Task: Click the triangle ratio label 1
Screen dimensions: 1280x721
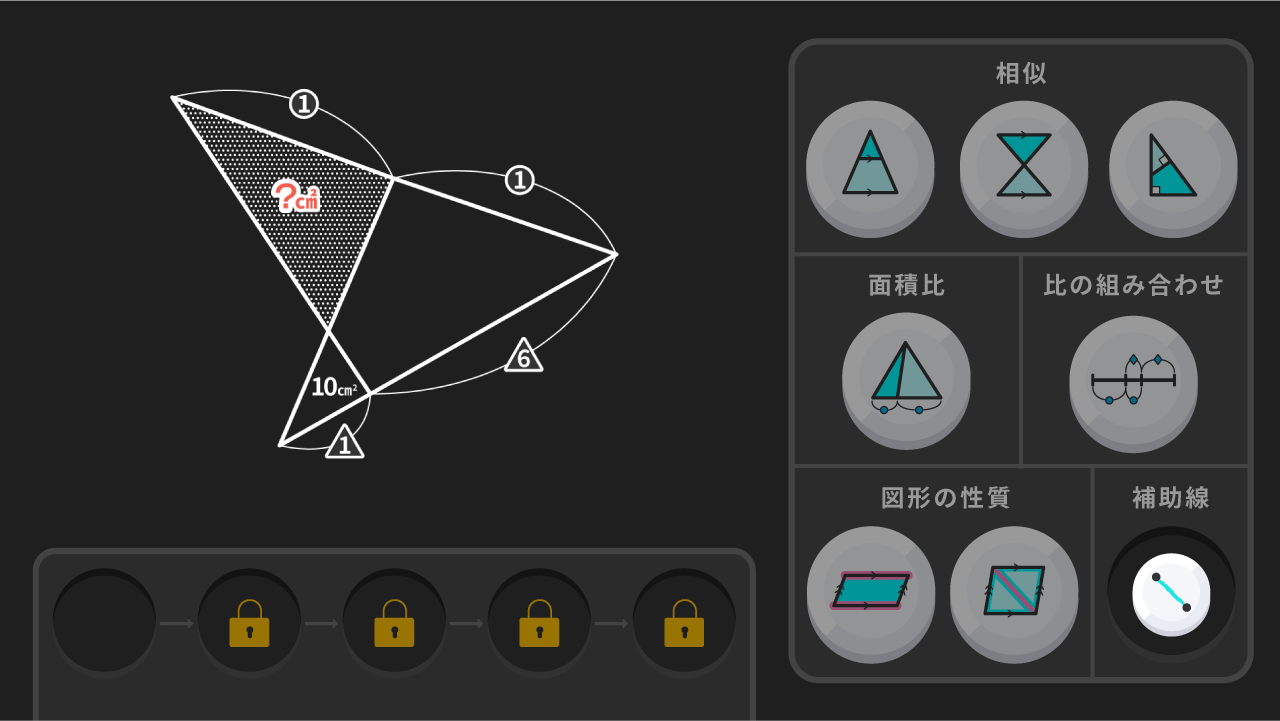Action: pyautogui.click(x=345, y=442)
